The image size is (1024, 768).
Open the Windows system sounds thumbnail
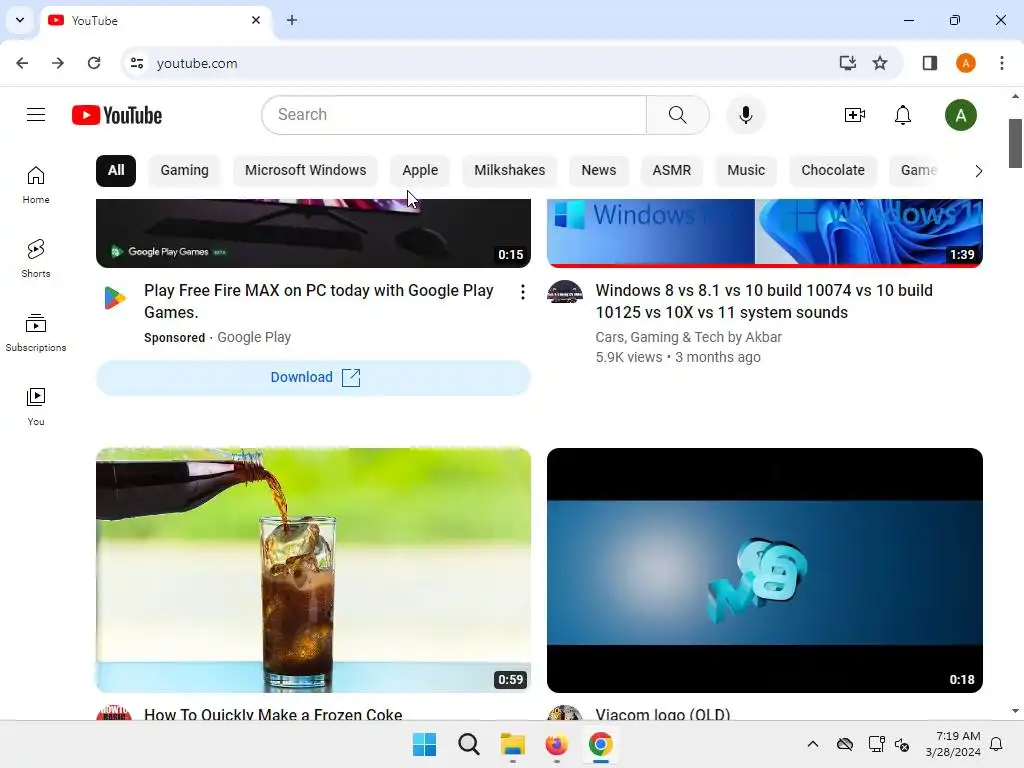coord(765,233)
